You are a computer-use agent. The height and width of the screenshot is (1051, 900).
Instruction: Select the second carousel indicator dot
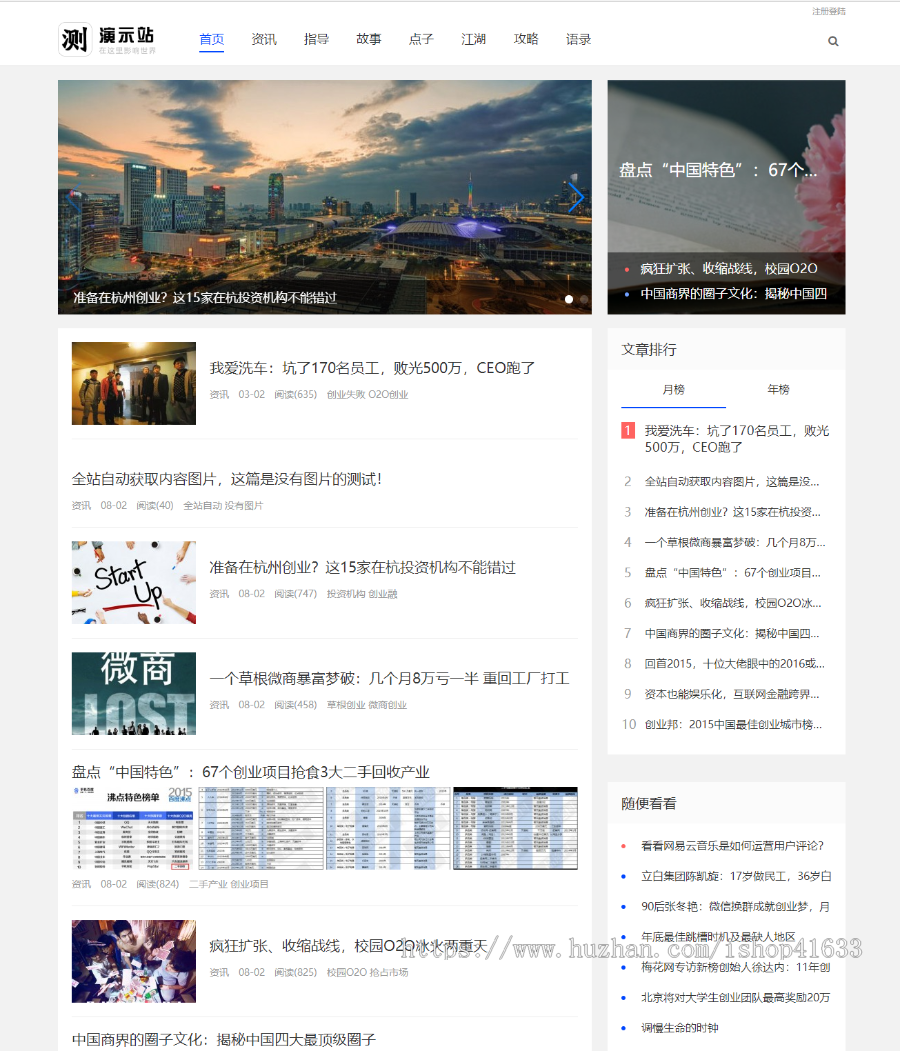(586, 298)
